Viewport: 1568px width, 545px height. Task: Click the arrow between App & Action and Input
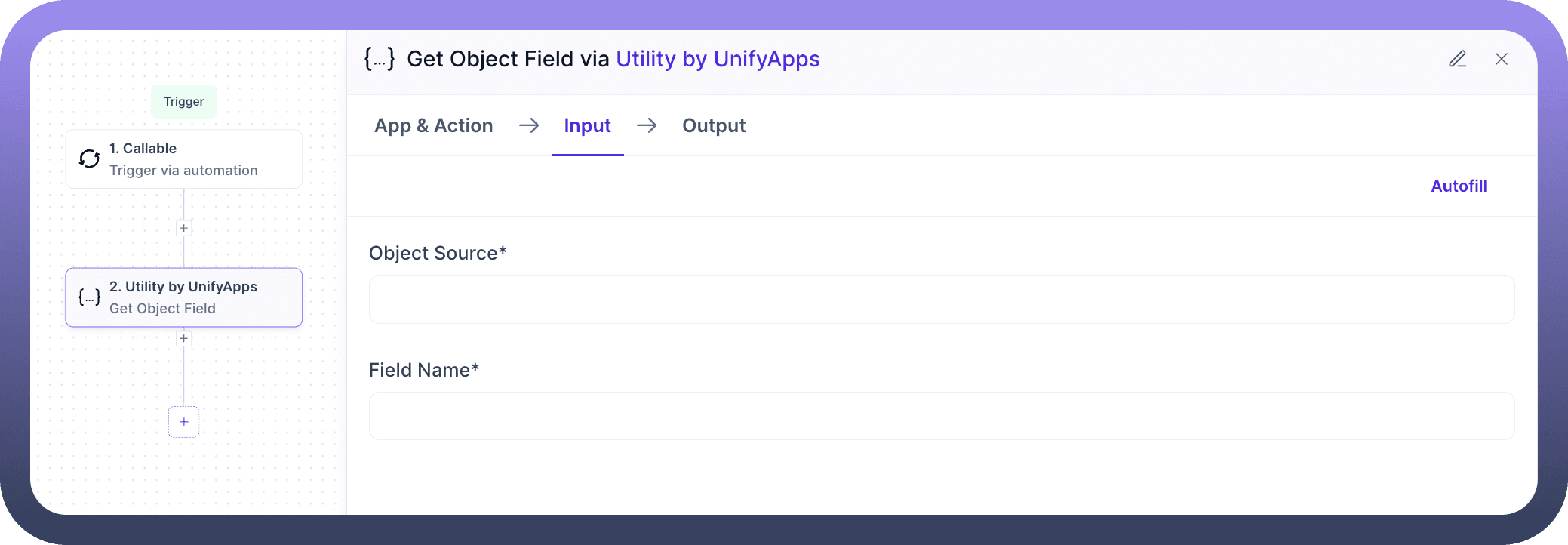coord(529,125)
